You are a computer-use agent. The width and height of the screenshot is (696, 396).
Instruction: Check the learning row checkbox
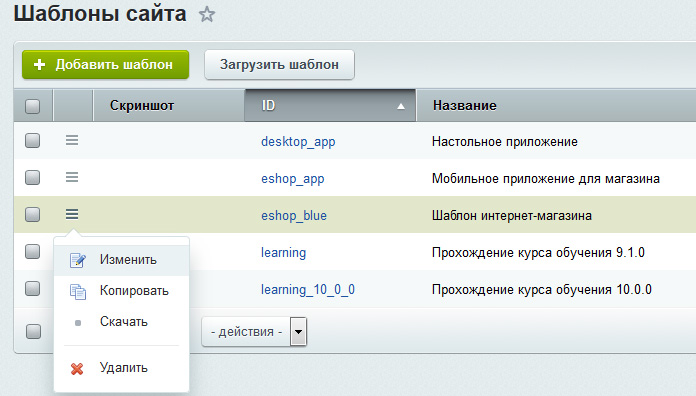click(x=32, y=252)
